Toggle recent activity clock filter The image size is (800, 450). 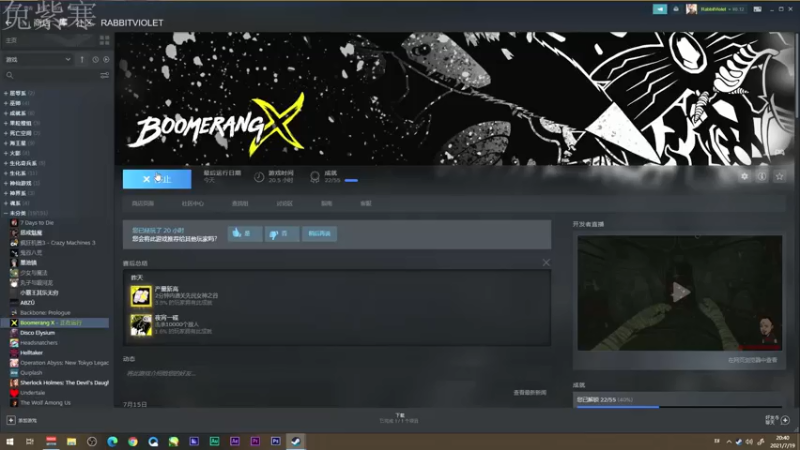[x=95, y=60]
